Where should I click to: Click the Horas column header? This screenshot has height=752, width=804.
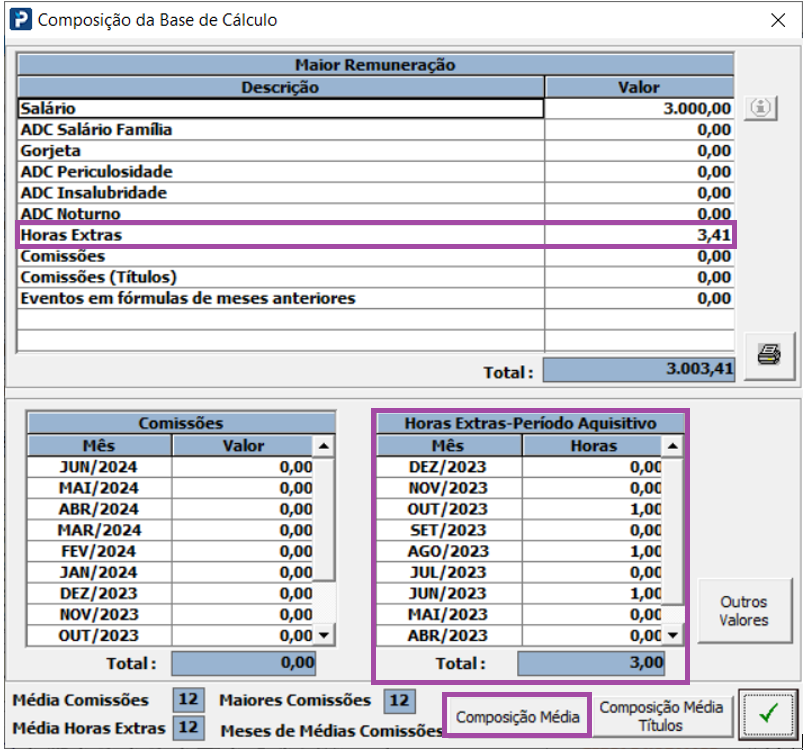click(593, 445)
